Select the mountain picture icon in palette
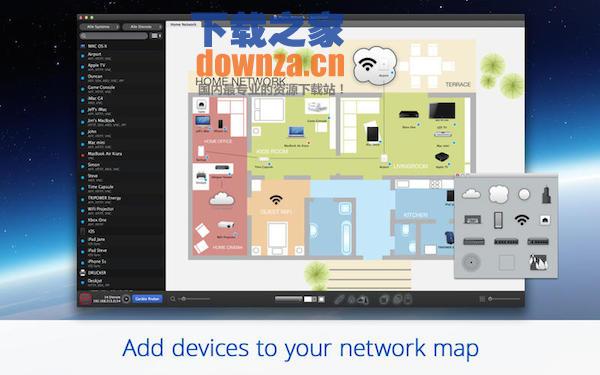This screenshot has height=375, width=600. [x=538, y=262]
